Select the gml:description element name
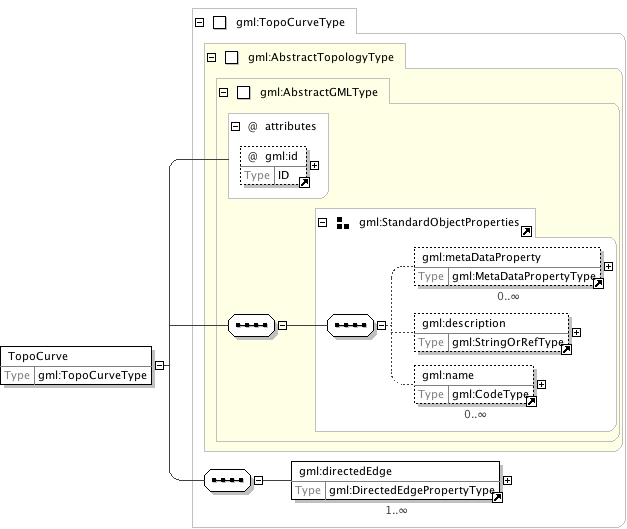 point(464,323)
